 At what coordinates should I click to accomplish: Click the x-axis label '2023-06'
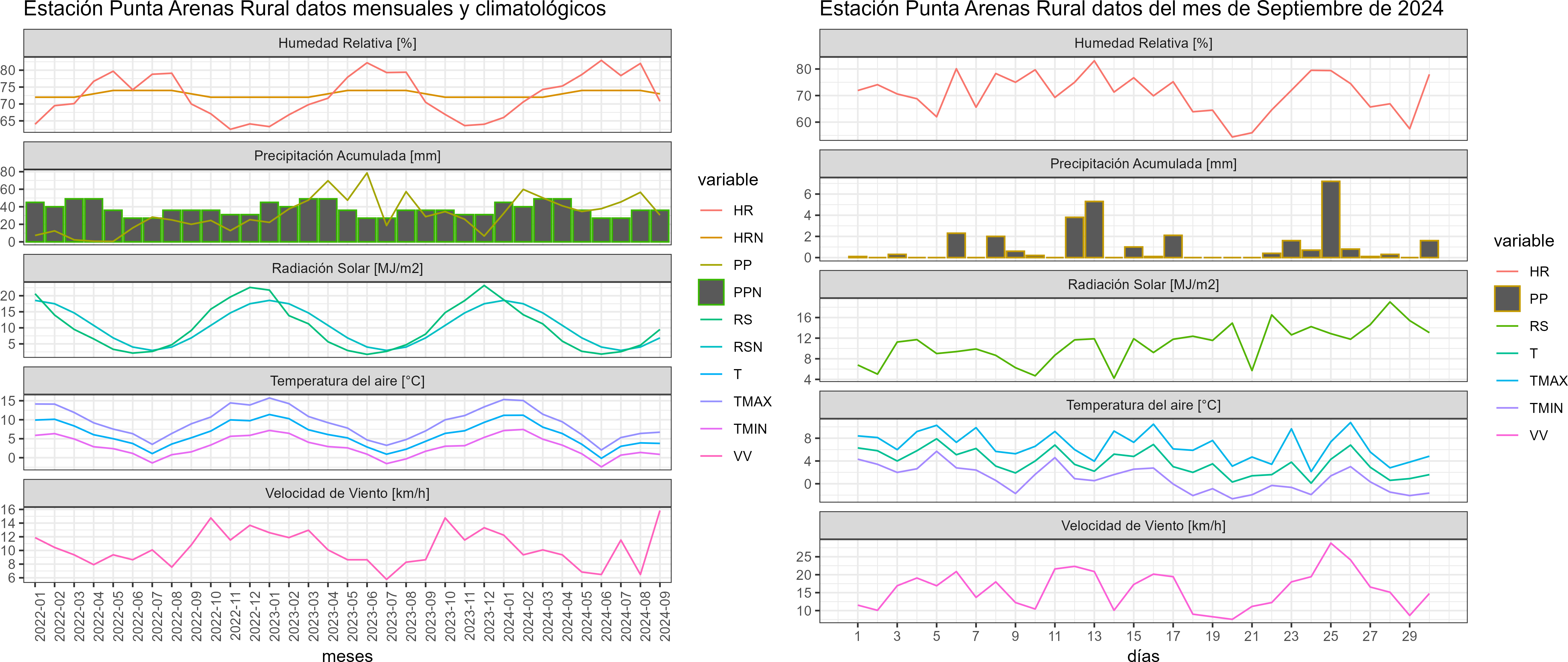coord(372,616)
